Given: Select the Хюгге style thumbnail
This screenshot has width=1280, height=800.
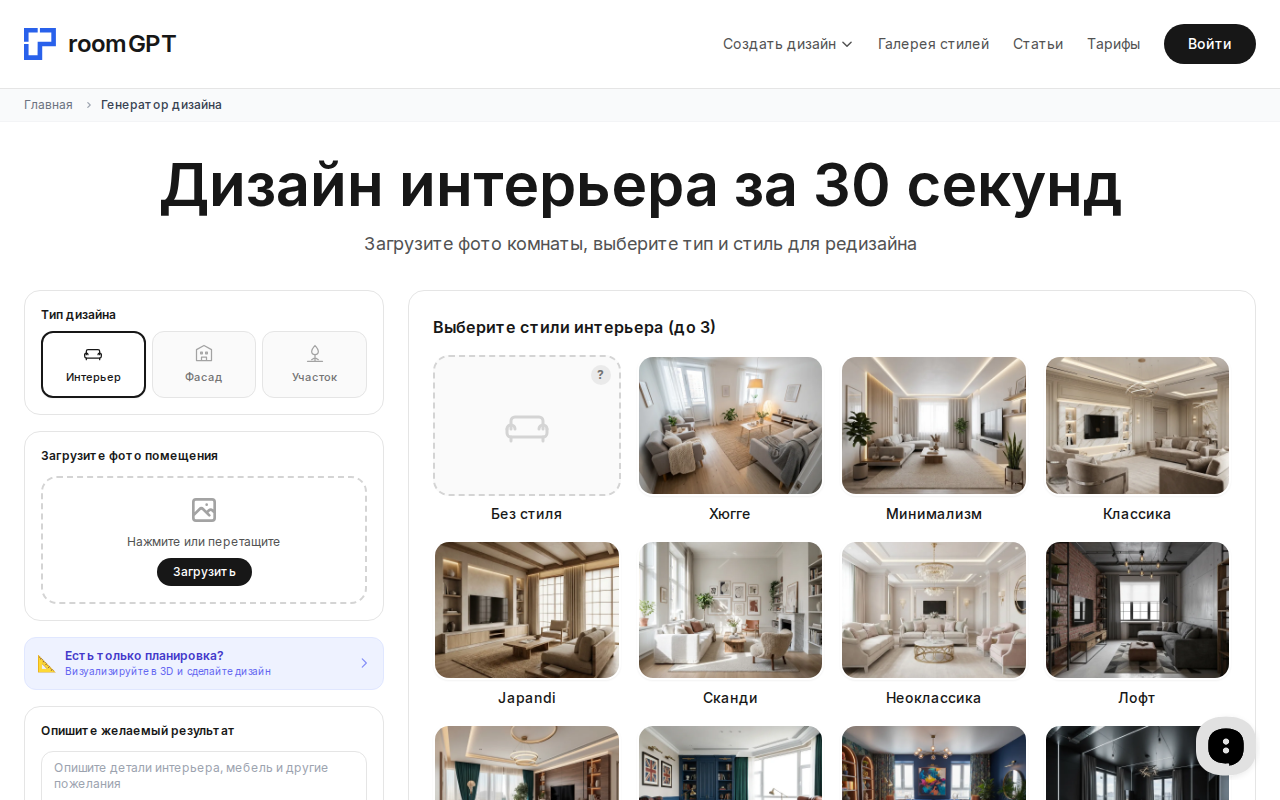Looking at the screenshot, I should click(730, 425).
